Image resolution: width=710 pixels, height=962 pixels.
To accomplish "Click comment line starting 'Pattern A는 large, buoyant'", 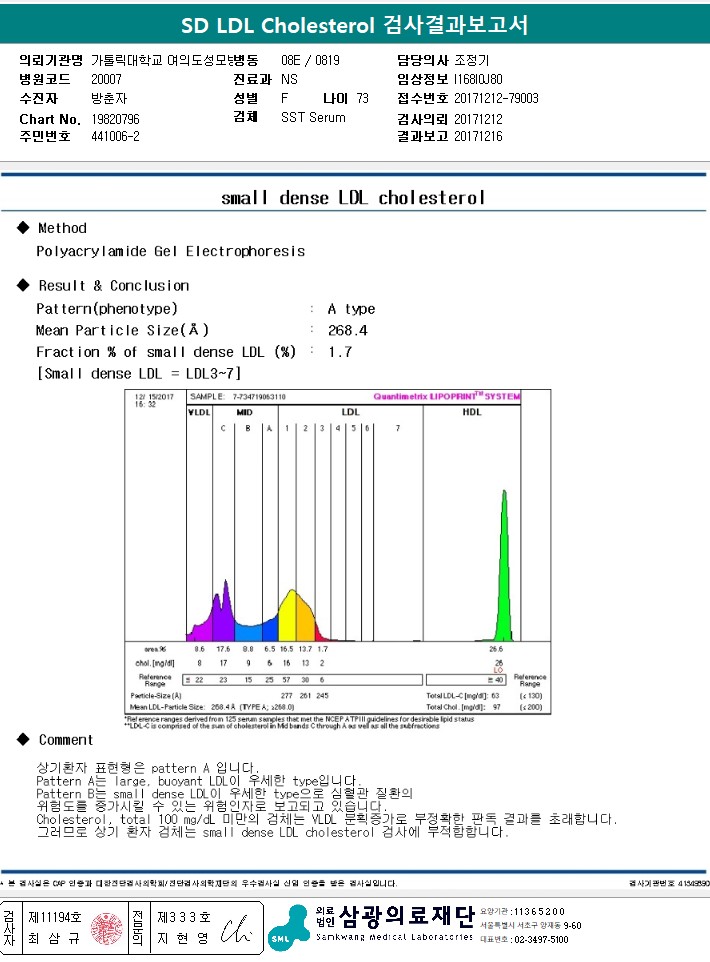I will point(199,780).
